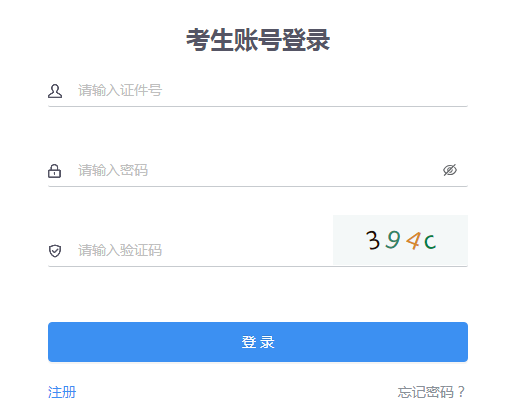This screenshot has width=516, height=413.
Task: Click the padlock icon beside password field
Action: click(x=54, y=171)
